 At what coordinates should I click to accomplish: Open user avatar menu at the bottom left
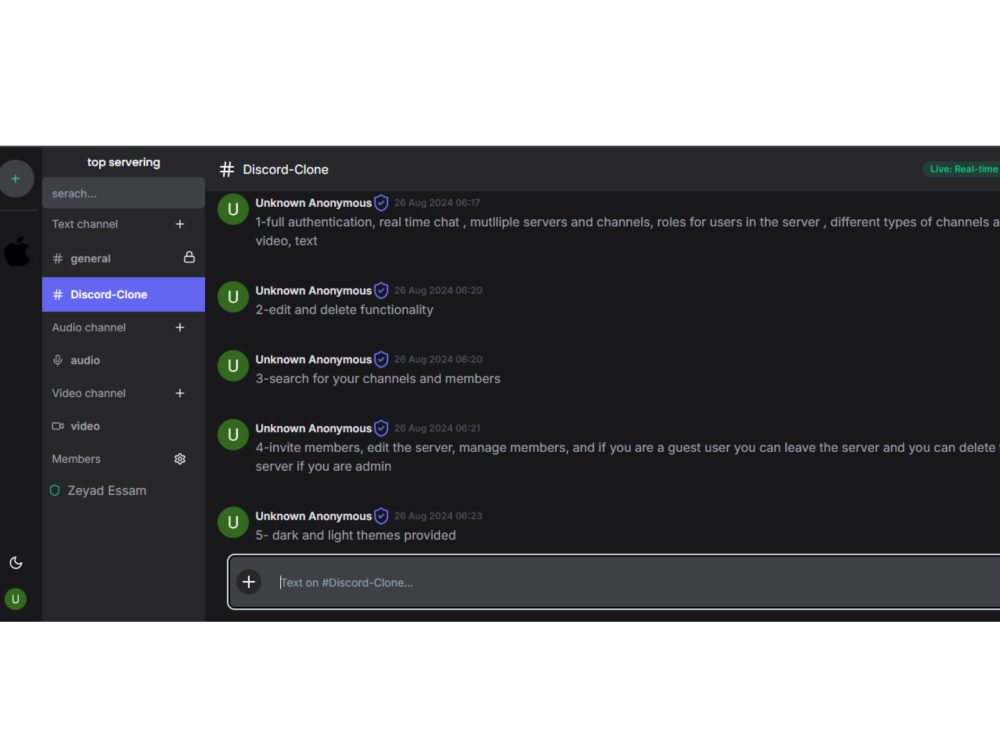[15, 599]
